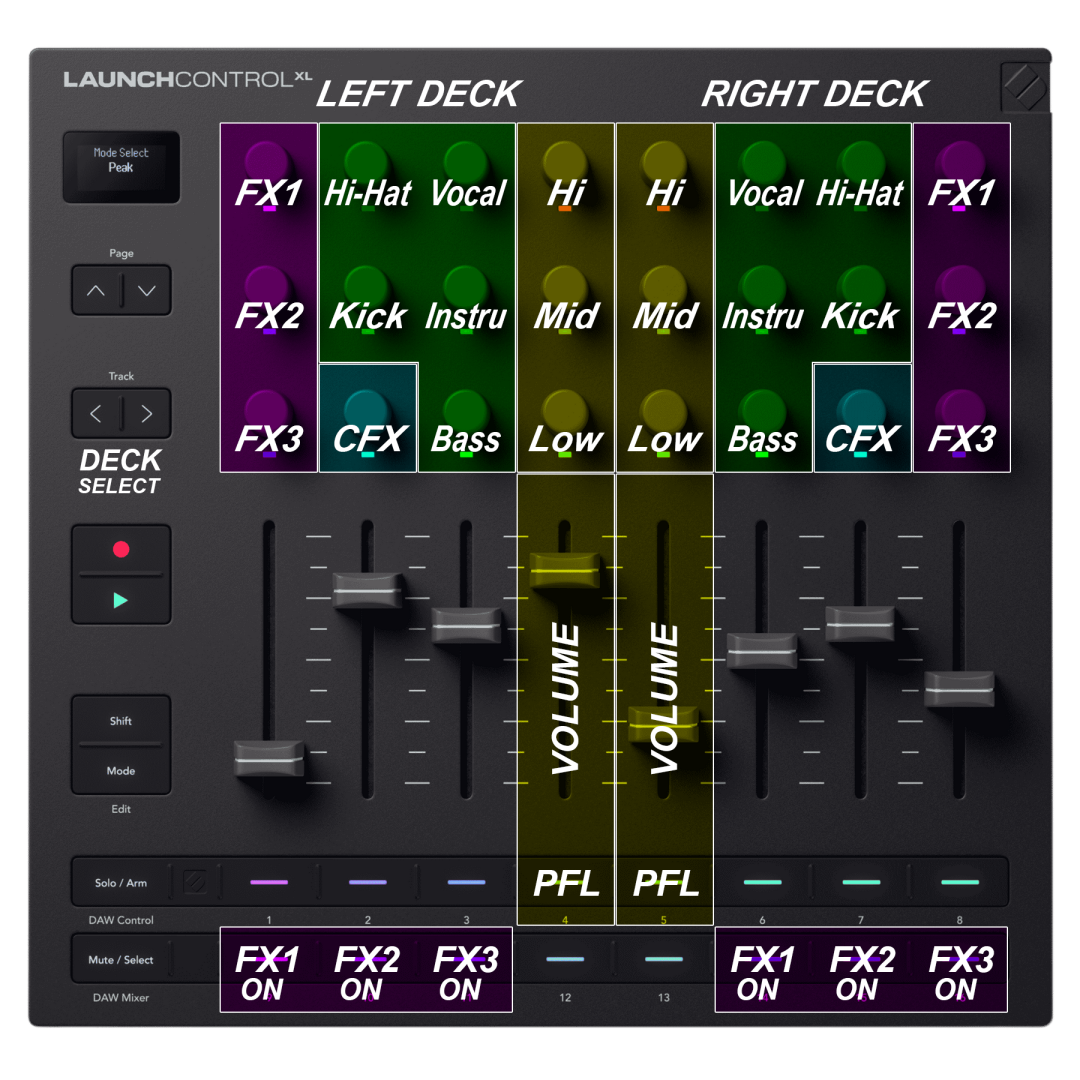Toggle left deck FX1 ON button
Screen dimensions: 1080x1080
pos(268,961)
